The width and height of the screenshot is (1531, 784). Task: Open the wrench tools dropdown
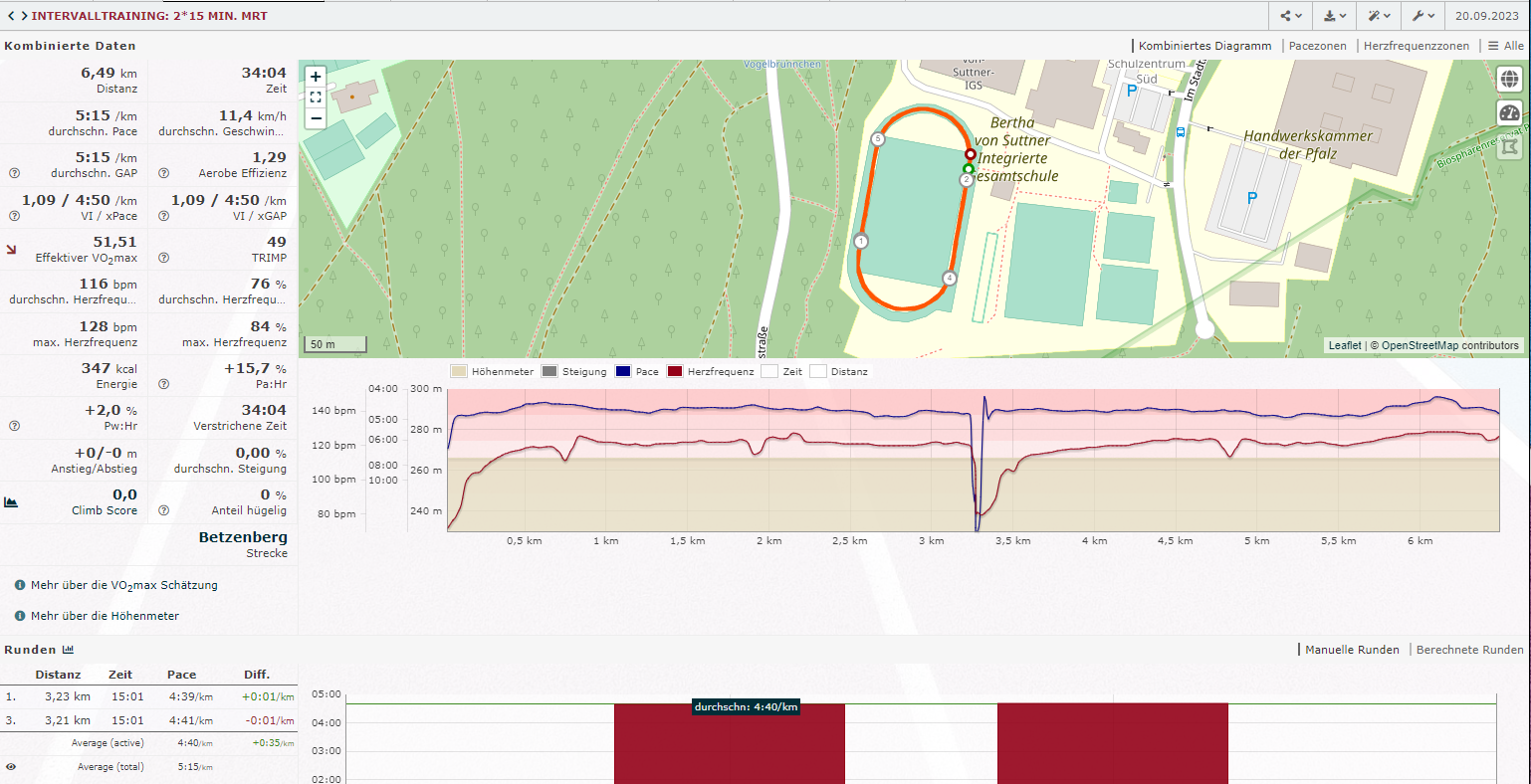(x=1423, y=16)
